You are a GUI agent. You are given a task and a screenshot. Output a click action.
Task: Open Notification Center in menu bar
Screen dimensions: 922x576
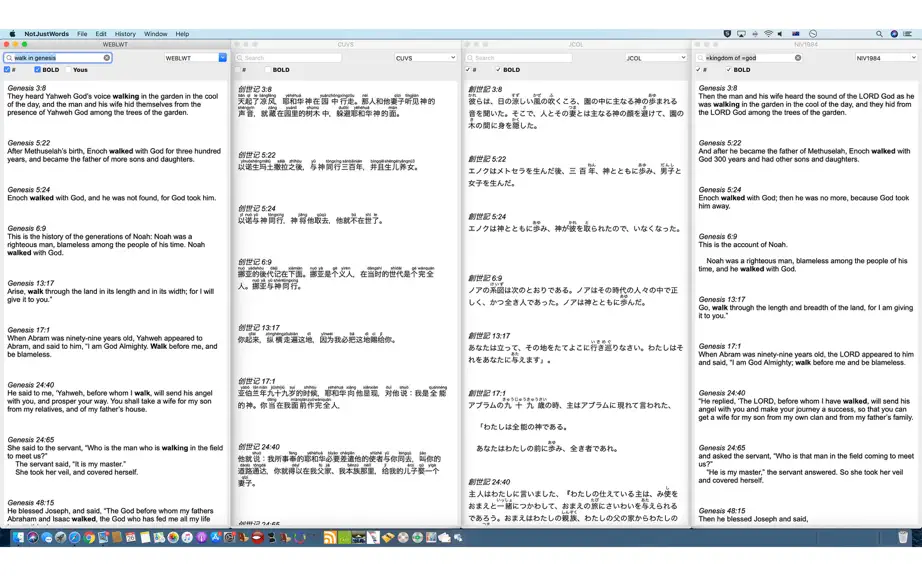point(908,34)
